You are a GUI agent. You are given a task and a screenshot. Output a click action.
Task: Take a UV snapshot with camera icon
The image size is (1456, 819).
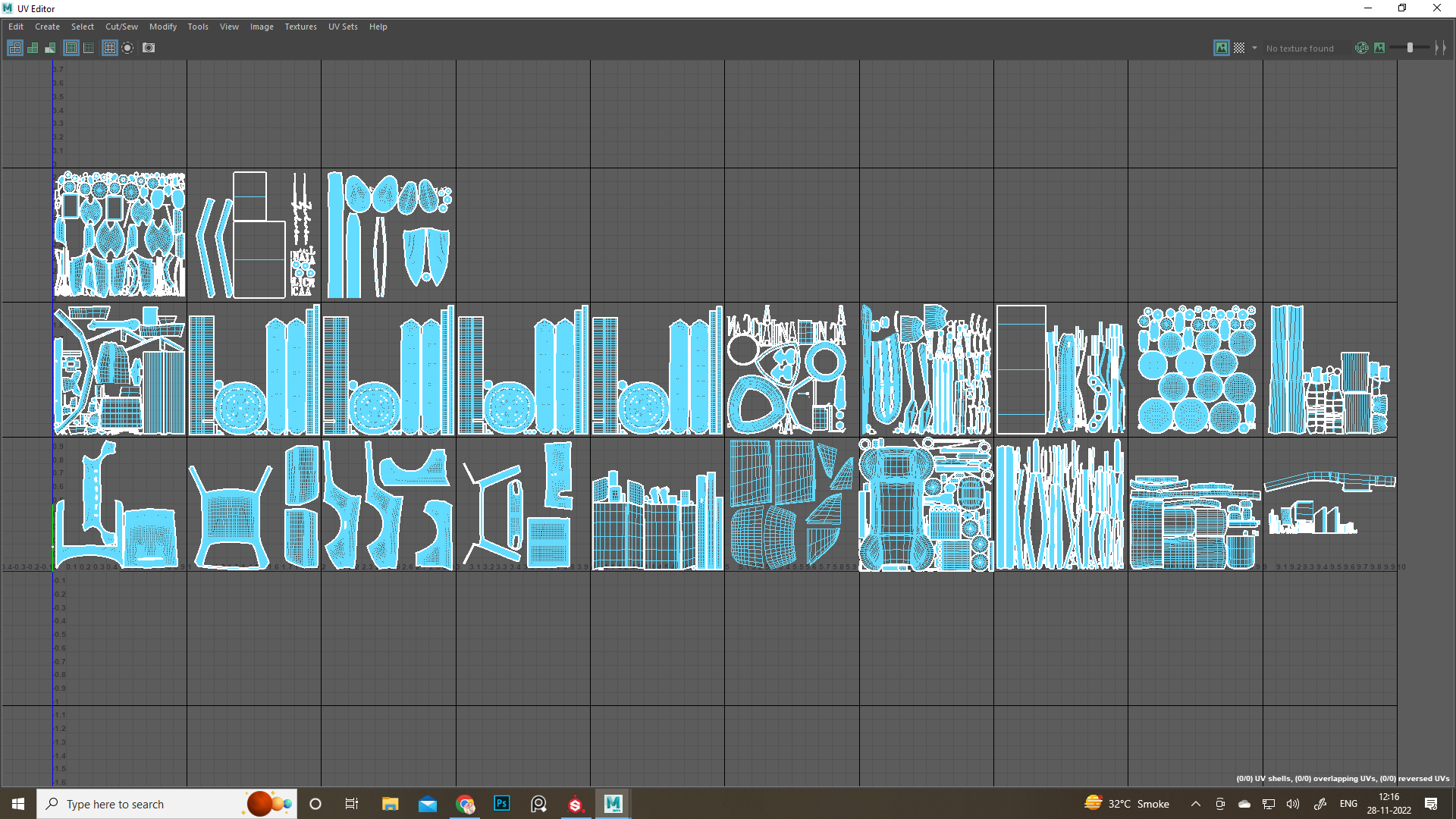click(x=149, y=48)
